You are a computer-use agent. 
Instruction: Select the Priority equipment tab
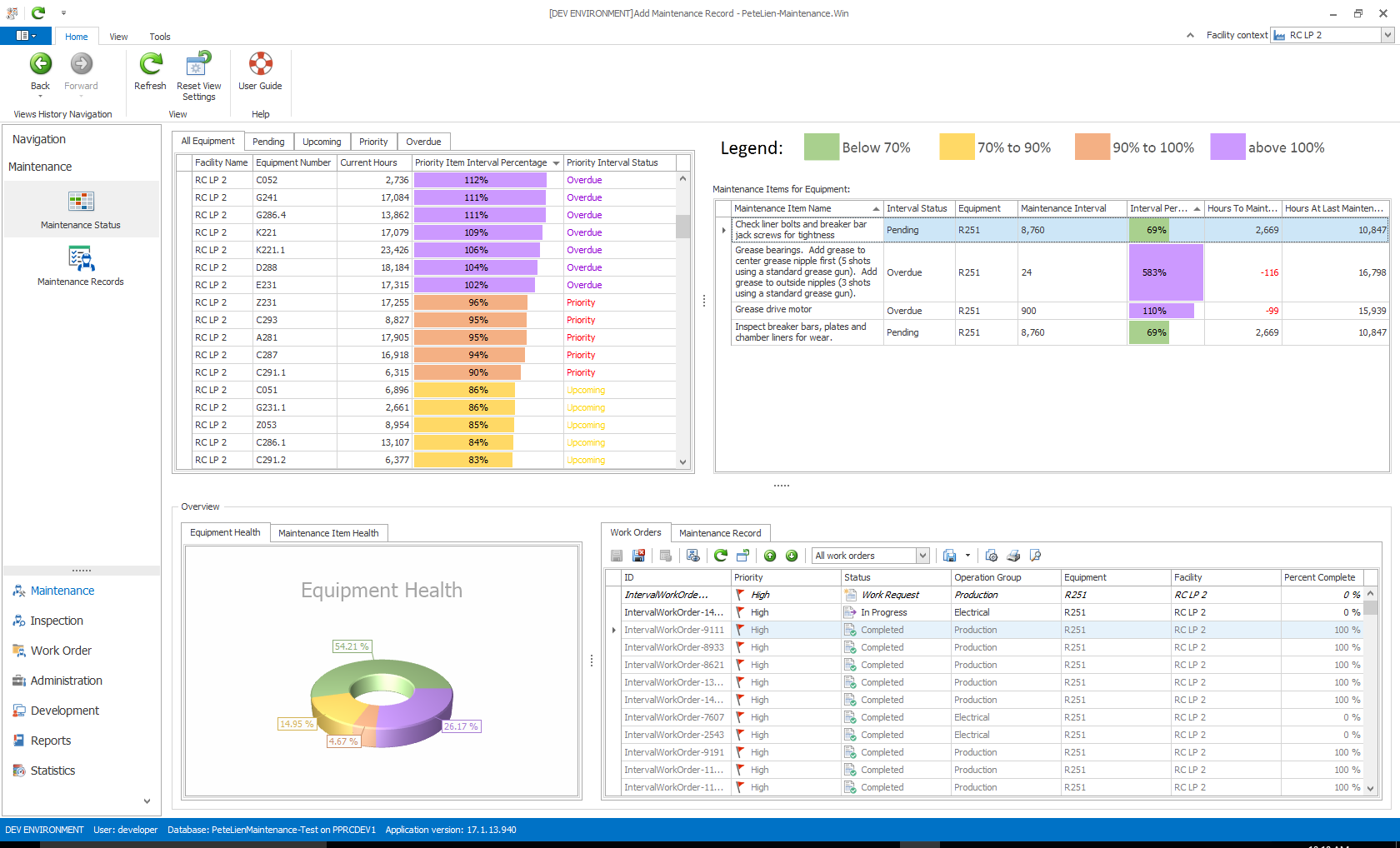[373, 142]
